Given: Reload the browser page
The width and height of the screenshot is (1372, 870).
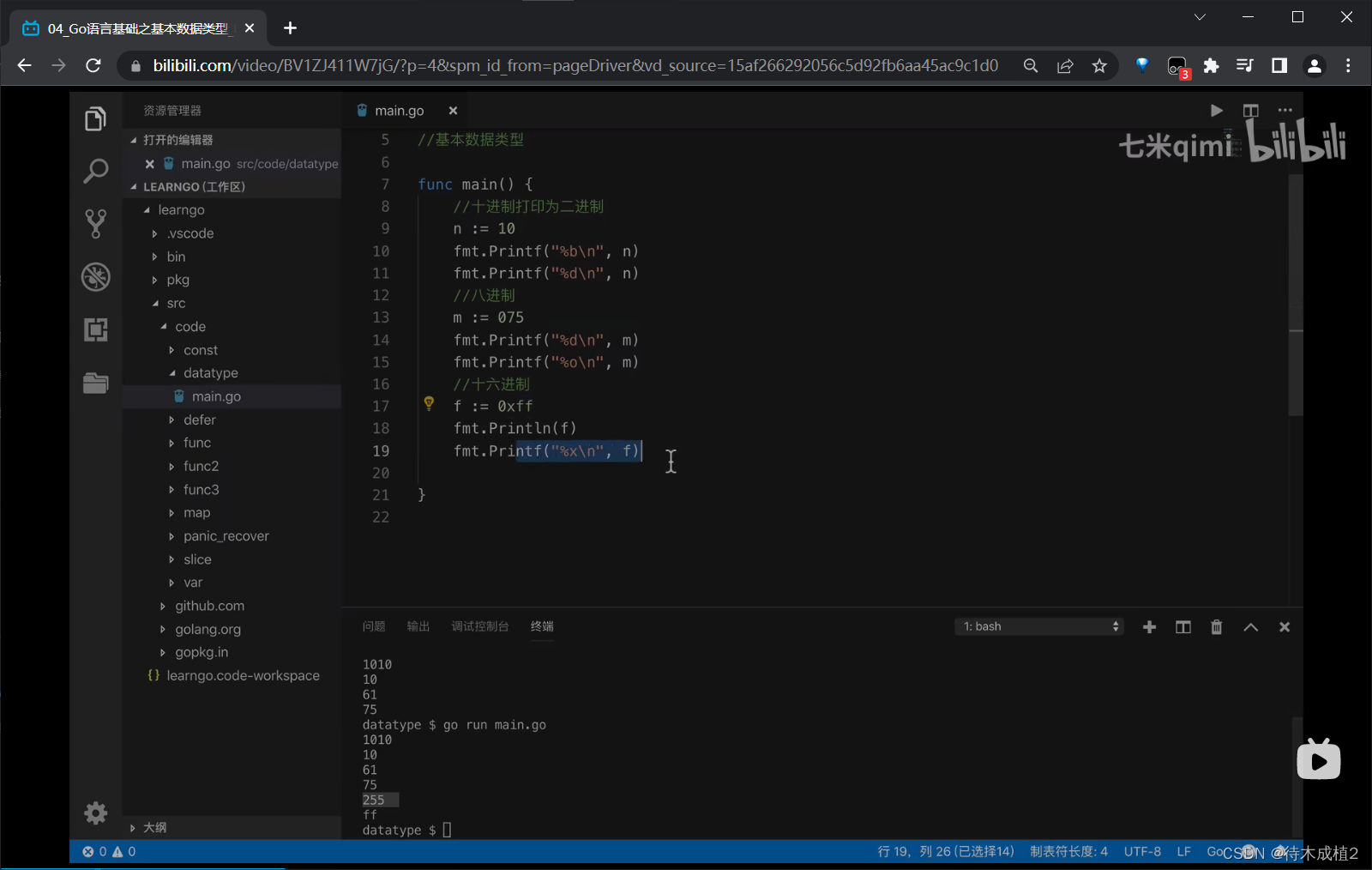Looking at the screenshot, I should (x=93, y=66).
